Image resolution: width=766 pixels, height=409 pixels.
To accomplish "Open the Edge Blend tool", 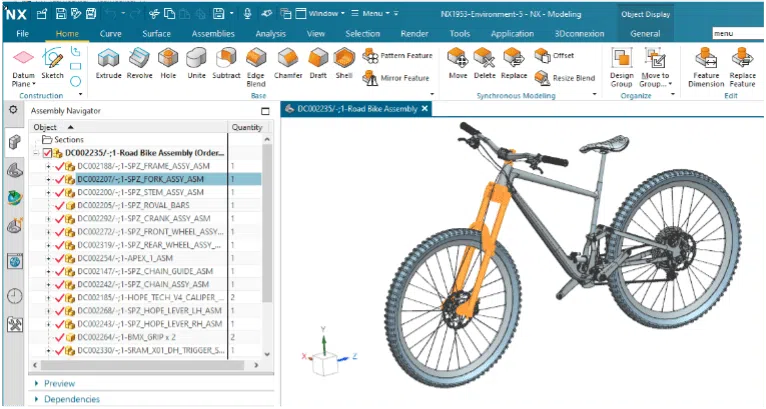I will (x=255, y=67).
